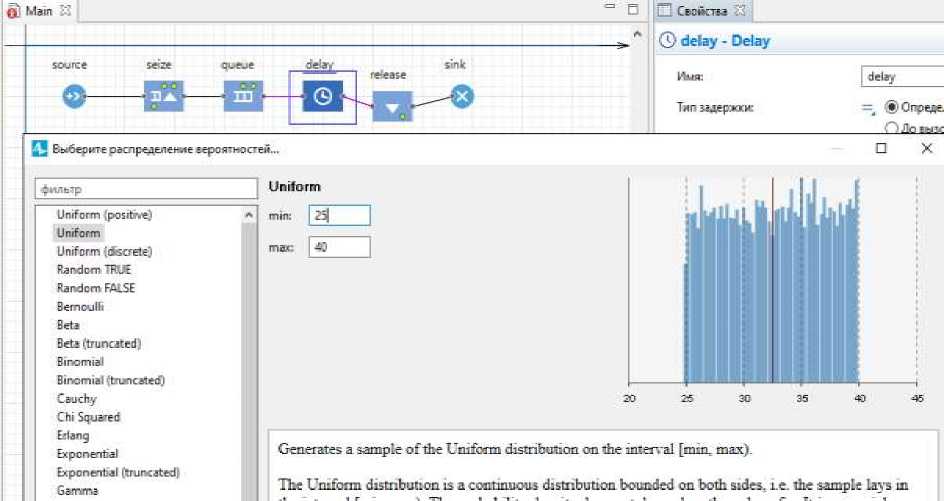Select the source block icon on canvas
The height and width of the screenshot is (501, 944).
pos(74,96)
